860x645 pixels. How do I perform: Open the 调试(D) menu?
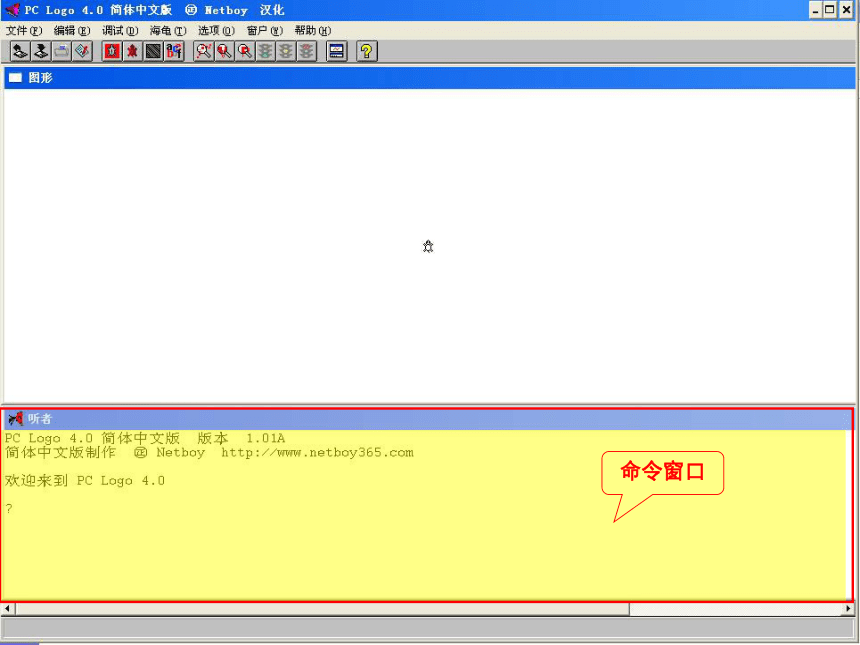120,31
